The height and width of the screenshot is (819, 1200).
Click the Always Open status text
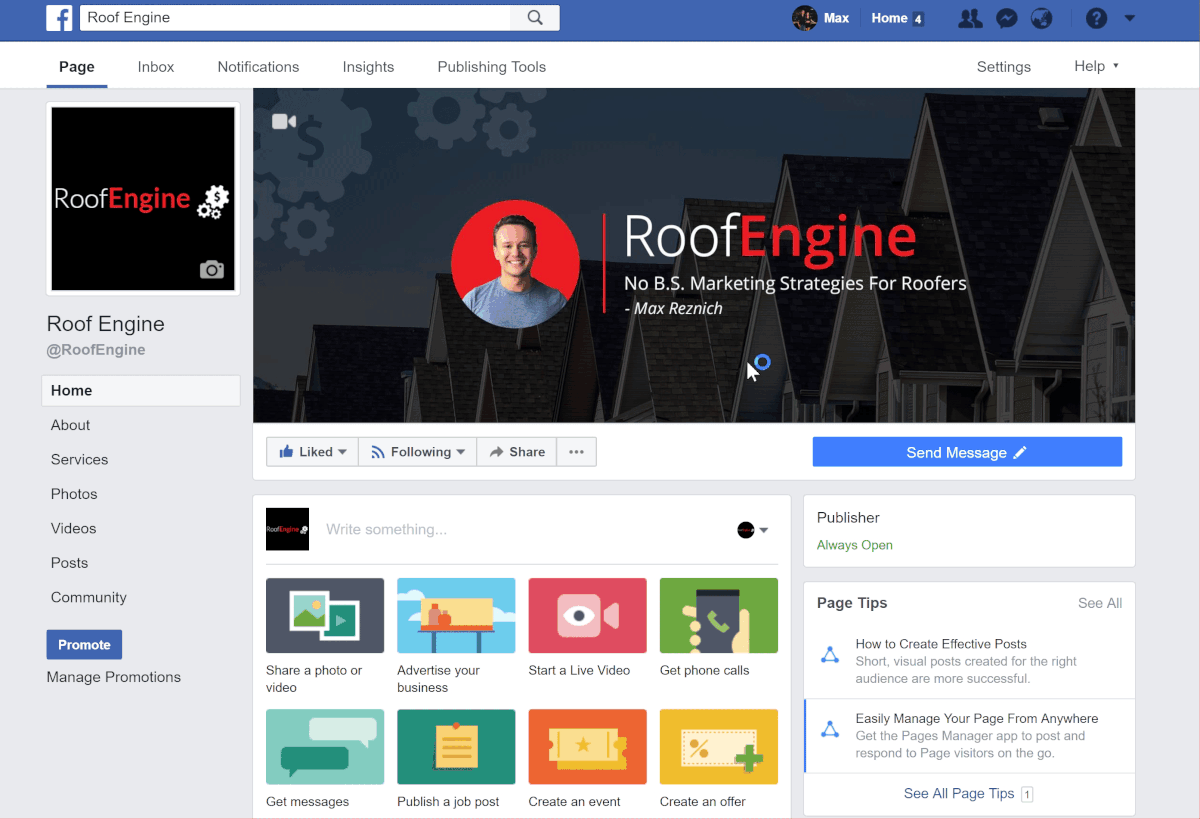(x=855, y=545)
